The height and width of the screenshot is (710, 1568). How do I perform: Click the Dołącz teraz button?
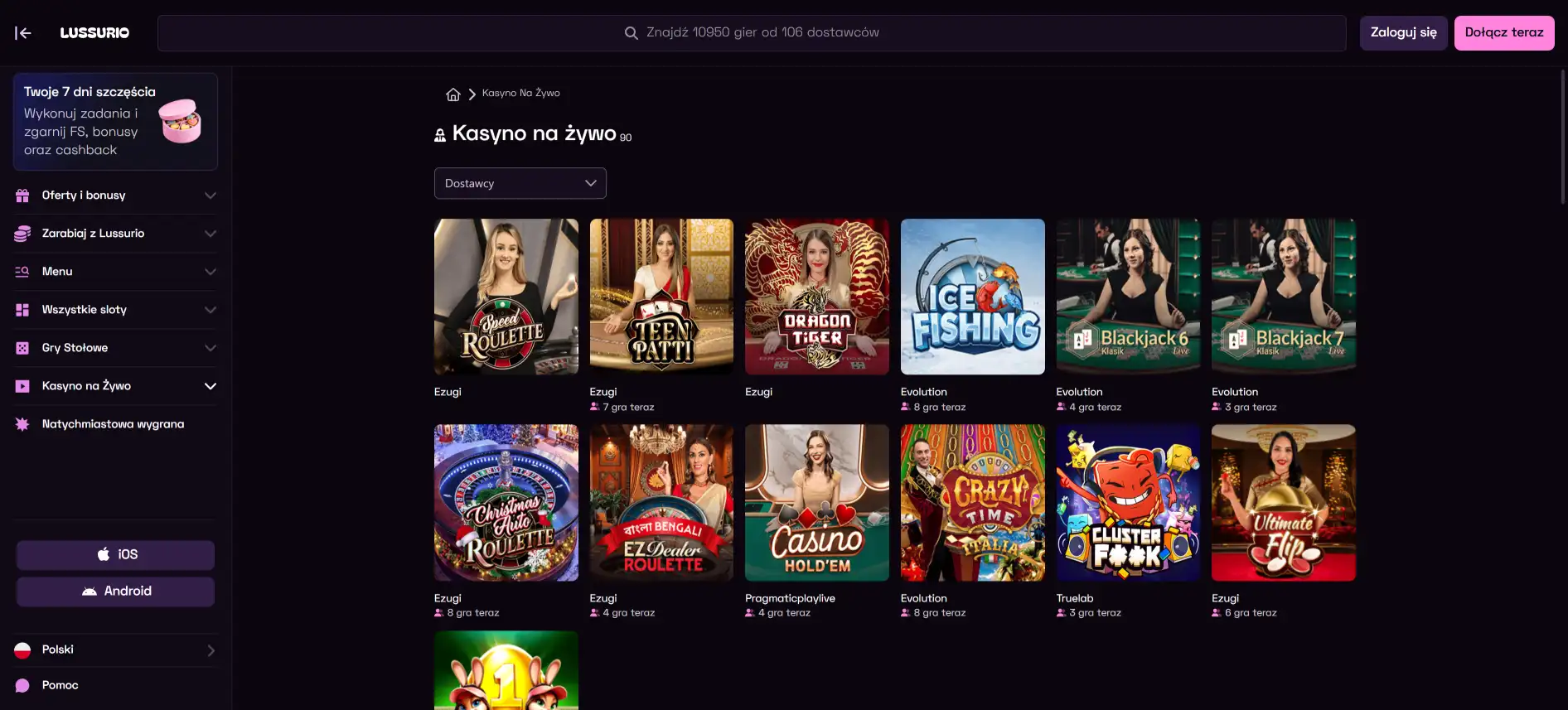1504,33
